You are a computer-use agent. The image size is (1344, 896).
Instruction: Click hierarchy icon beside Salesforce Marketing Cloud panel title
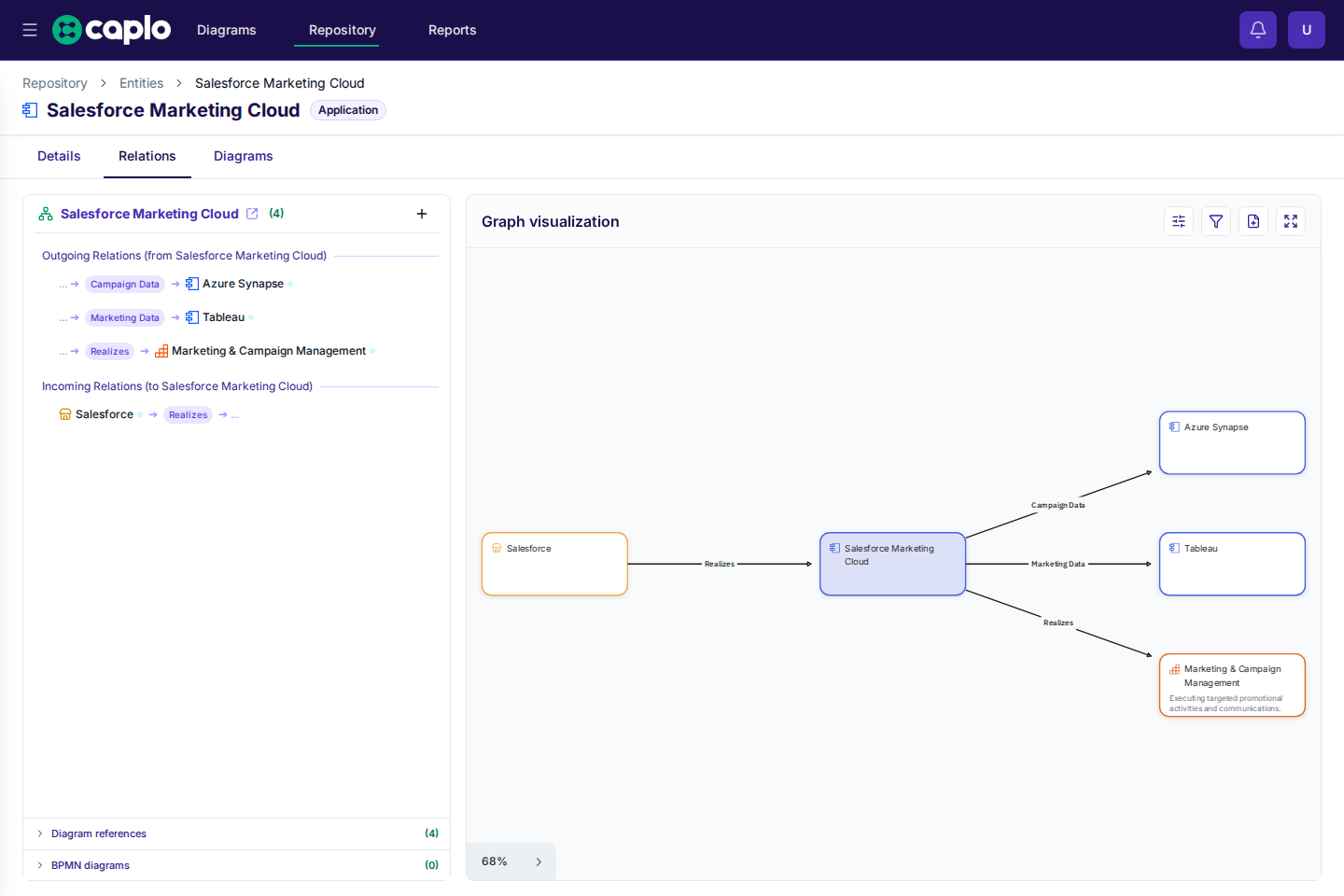(46, 214)
